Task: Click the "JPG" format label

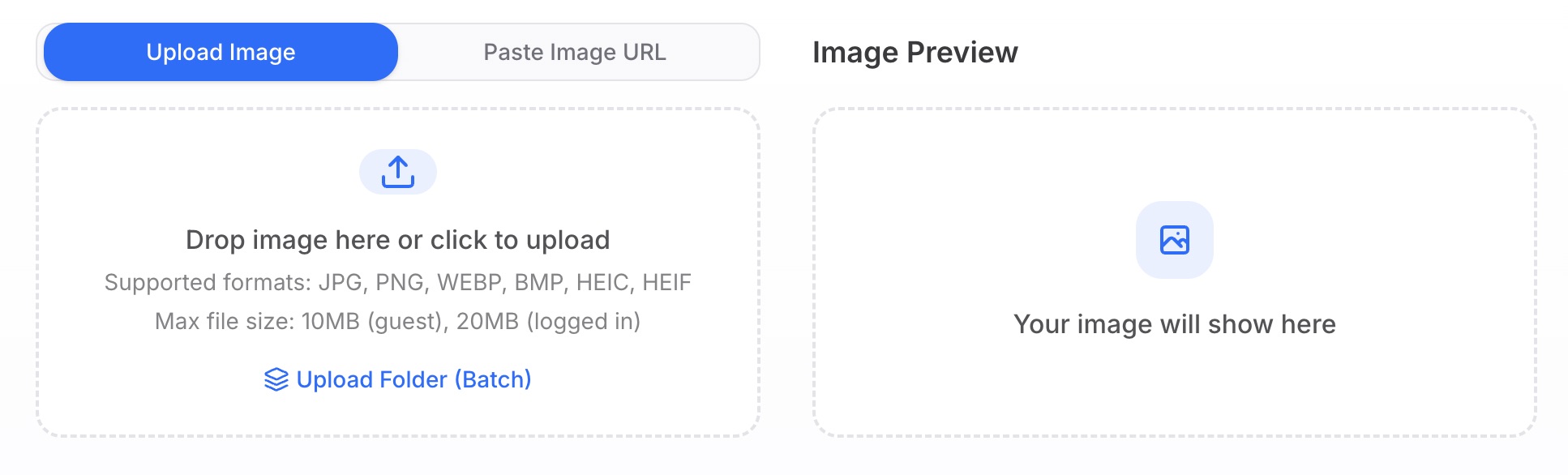Action: [340, 282]
